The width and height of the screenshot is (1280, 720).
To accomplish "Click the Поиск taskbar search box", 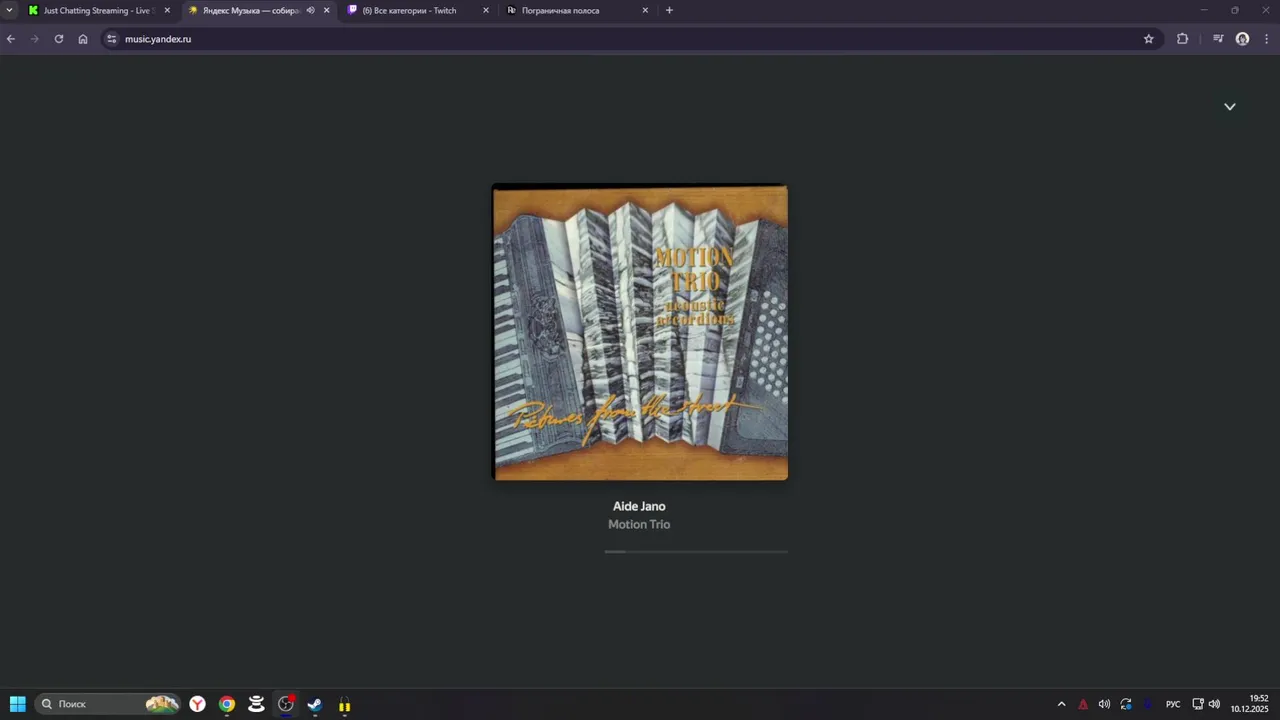I will pos(108,704).
